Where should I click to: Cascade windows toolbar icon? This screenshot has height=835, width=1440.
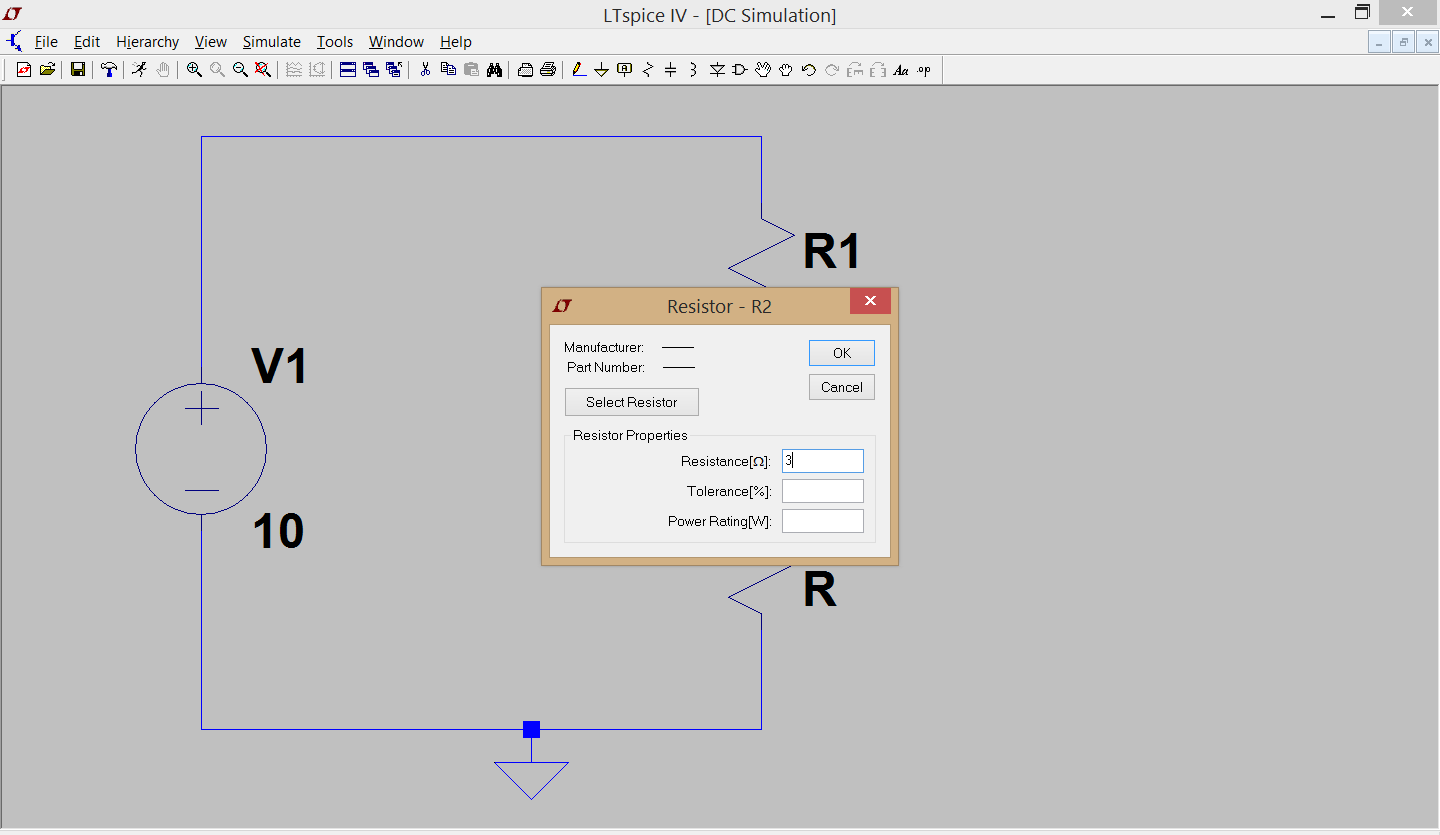[x=371, y=70]
